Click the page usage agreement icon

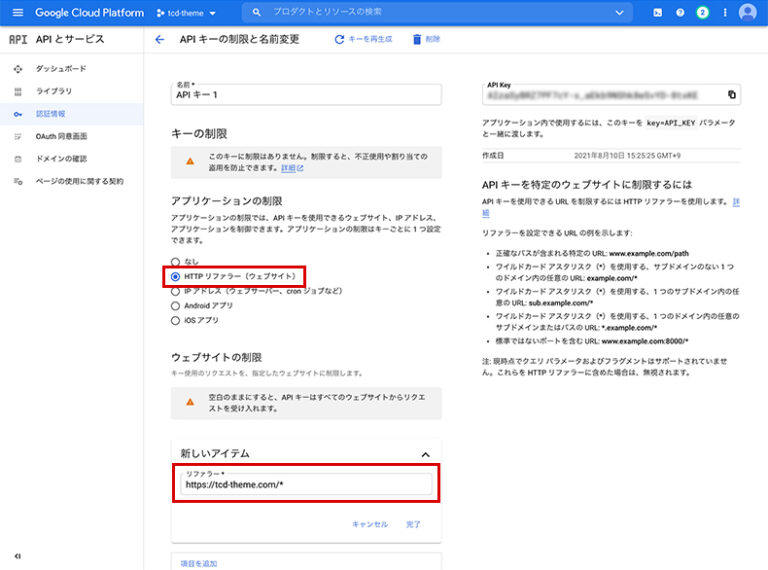[18, 182]
